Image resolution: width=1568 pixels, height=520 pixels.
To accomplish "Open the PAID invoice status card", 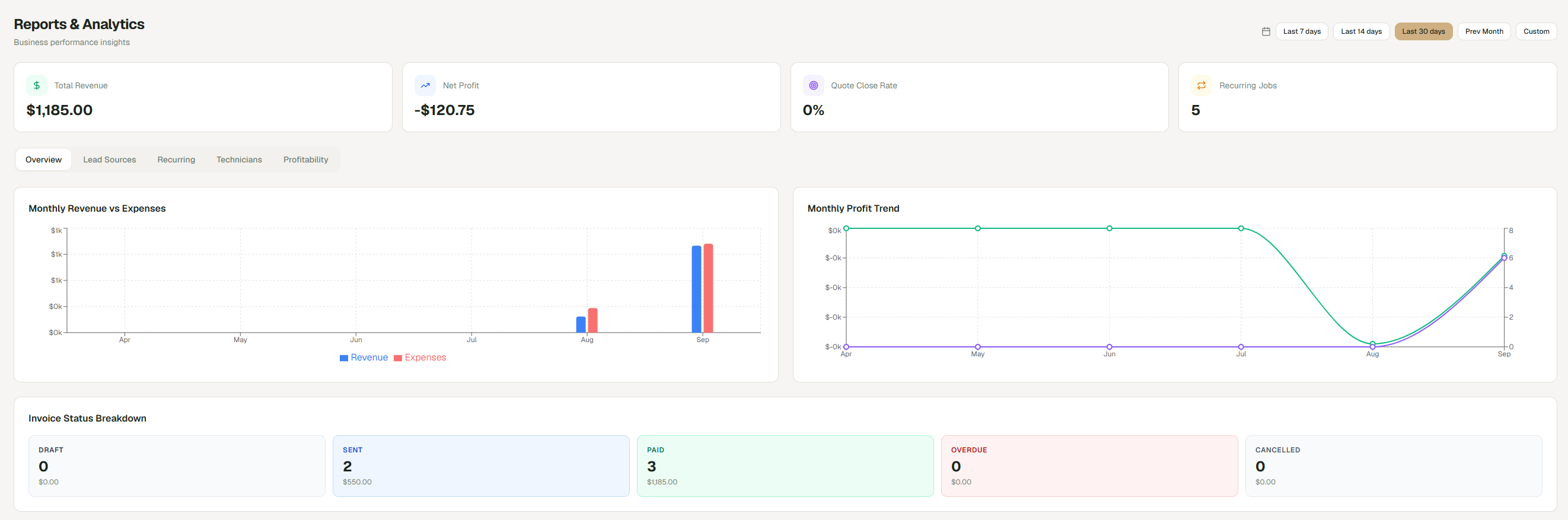I will coord(785,466).
